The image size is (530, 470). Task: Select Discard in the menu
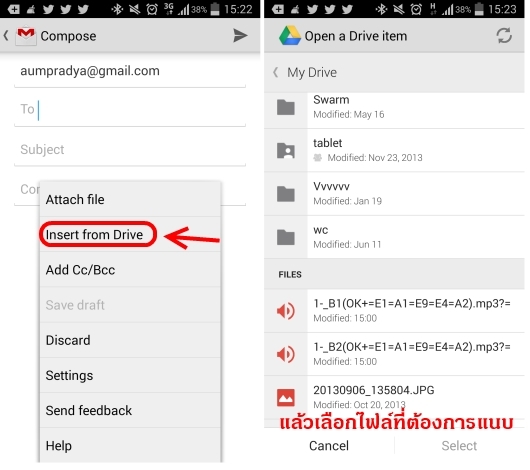pos(130,340)
